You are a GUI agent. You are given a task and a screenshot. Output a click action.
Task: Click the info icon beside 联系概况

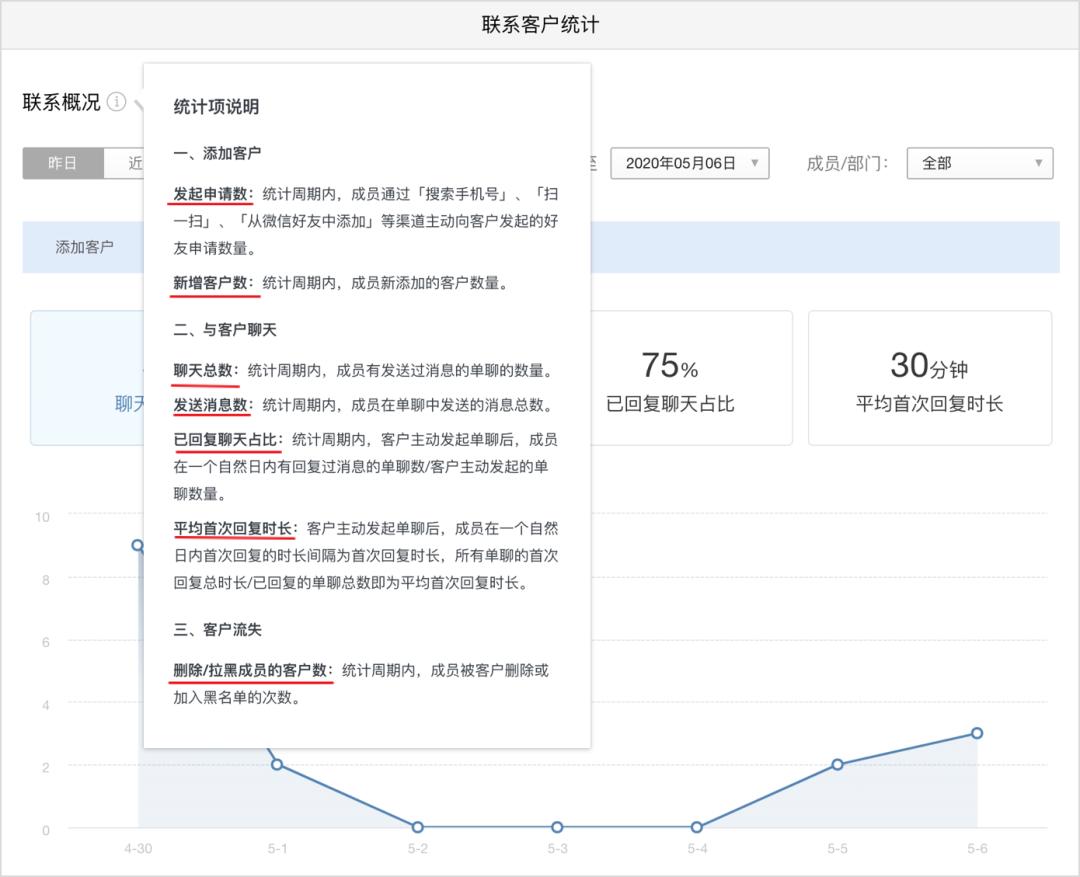(x=117, y=102)
